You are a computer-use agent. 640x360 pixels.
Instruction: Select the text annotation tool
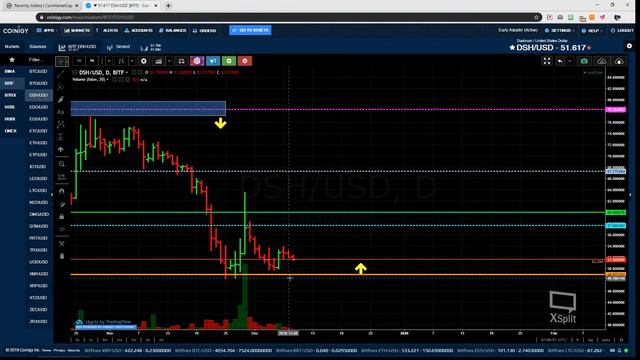61,112
